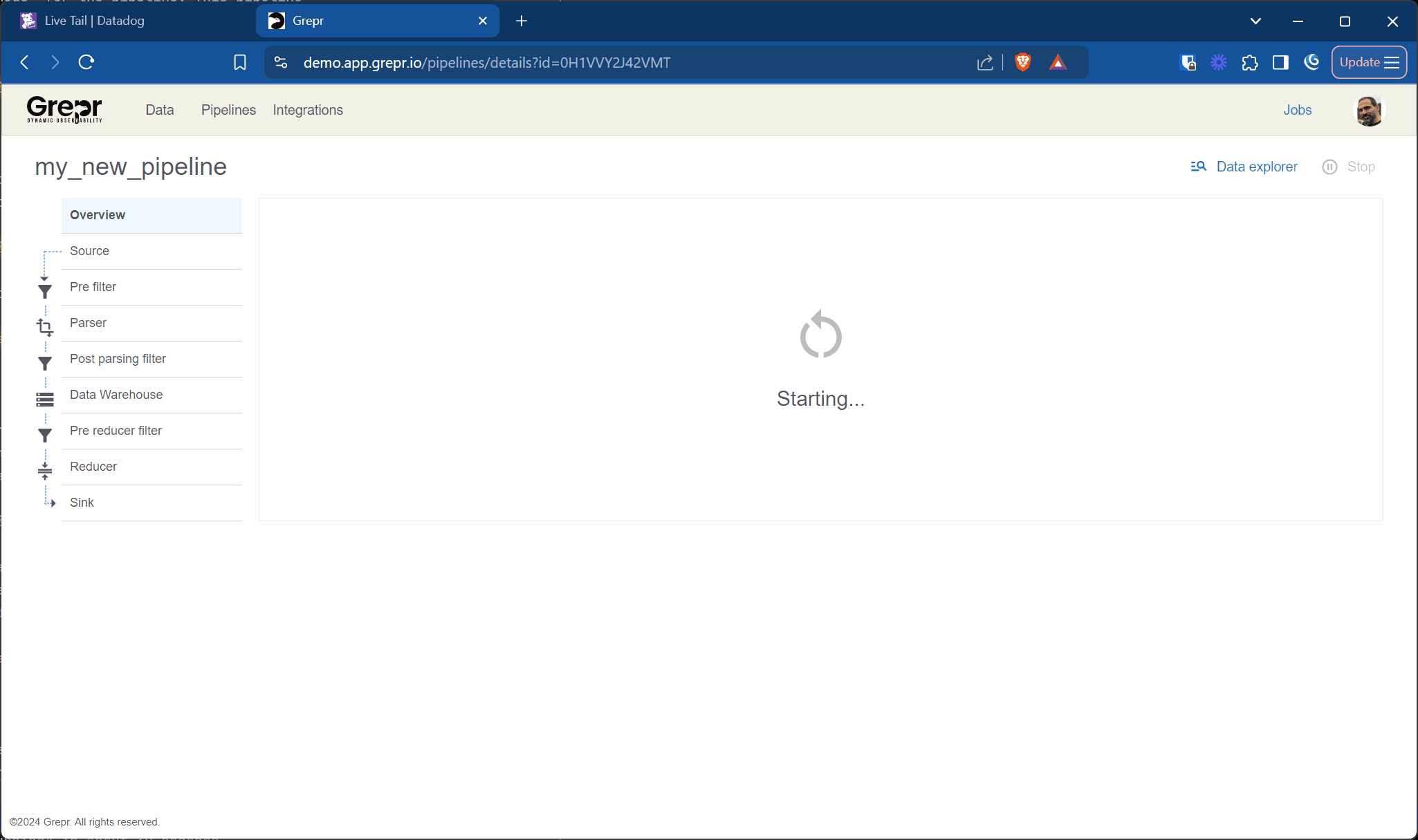Click the address bar URL

tap(487, 62)
